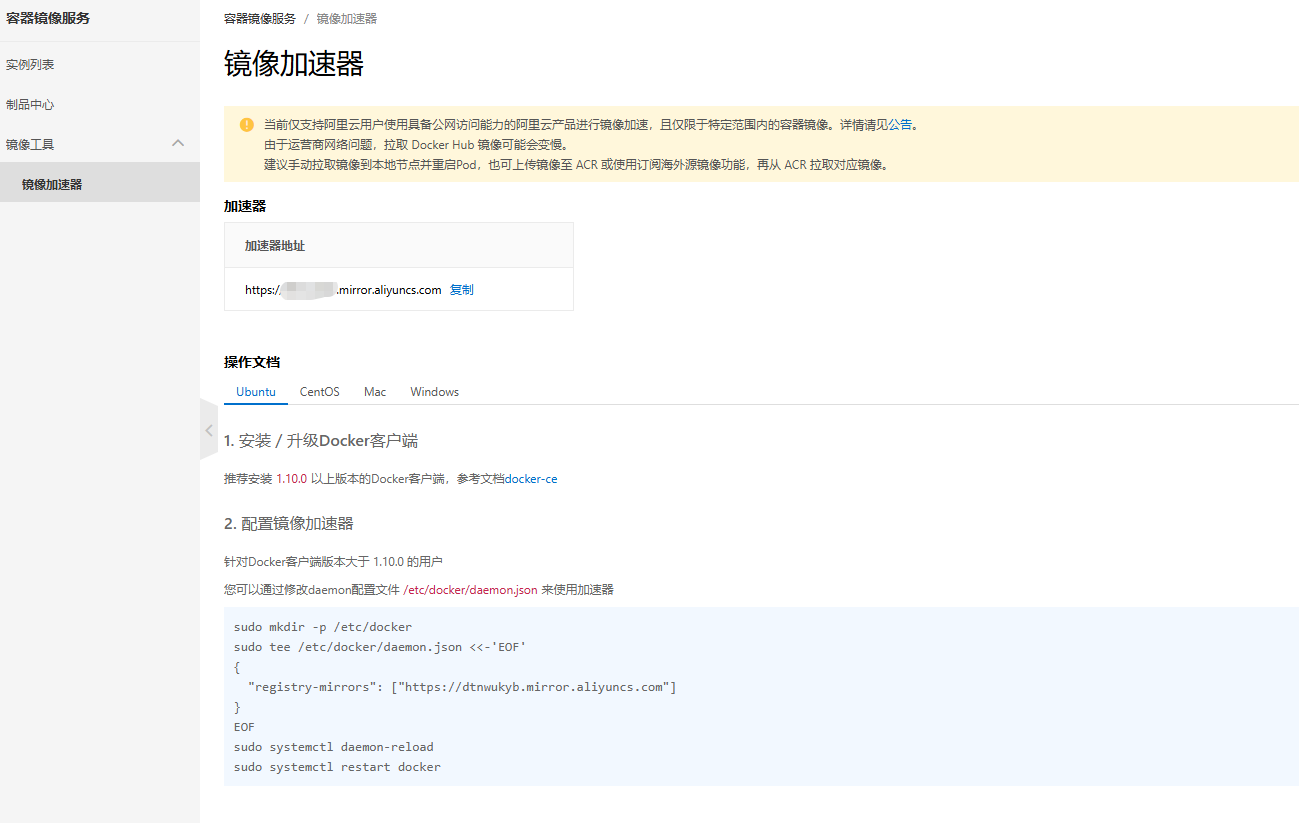Switch to the CentOS tab
The width and height of the screenshot is (1299, 823).
coord(320,392)
